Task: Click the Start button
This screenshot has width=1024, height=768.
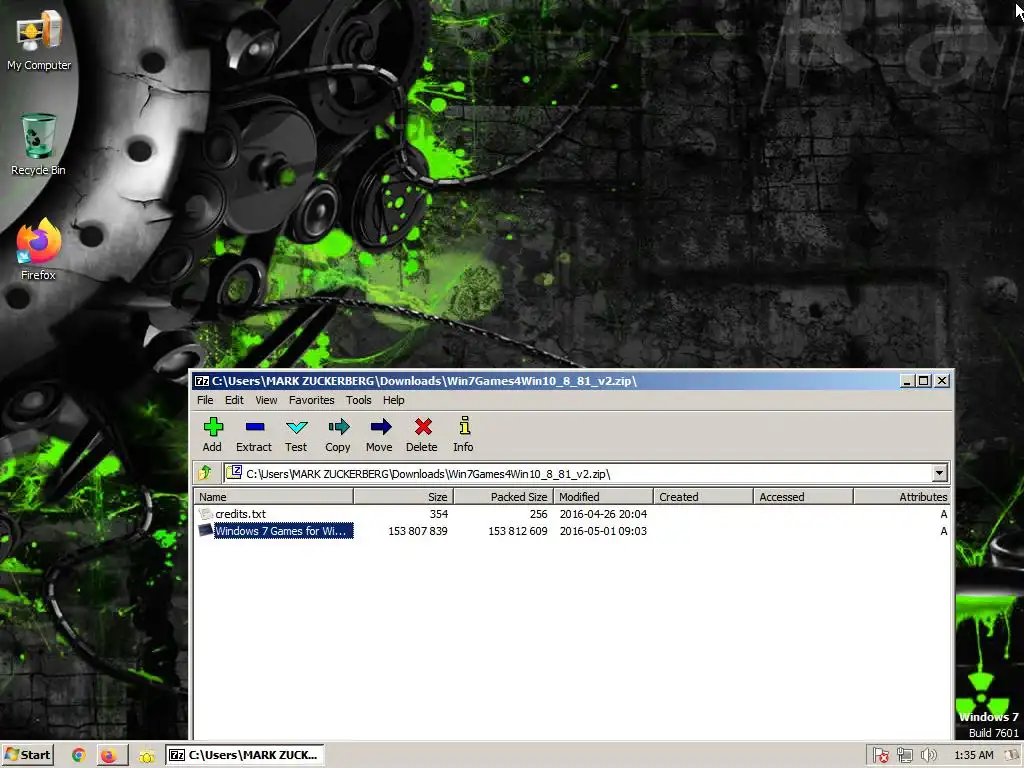Action: pos(27,755)
